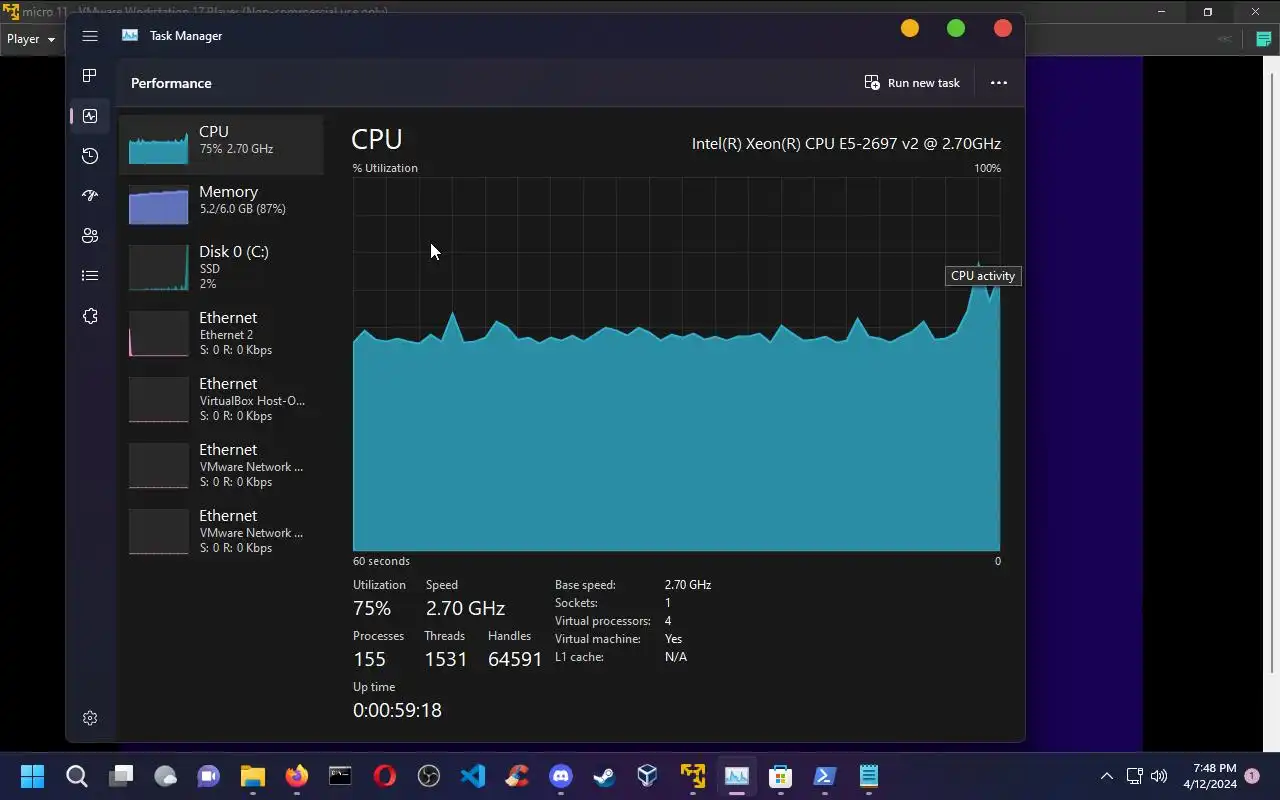Click Run new task
This screenshot has height=800, width=1280.
click(x=912, y=83)
